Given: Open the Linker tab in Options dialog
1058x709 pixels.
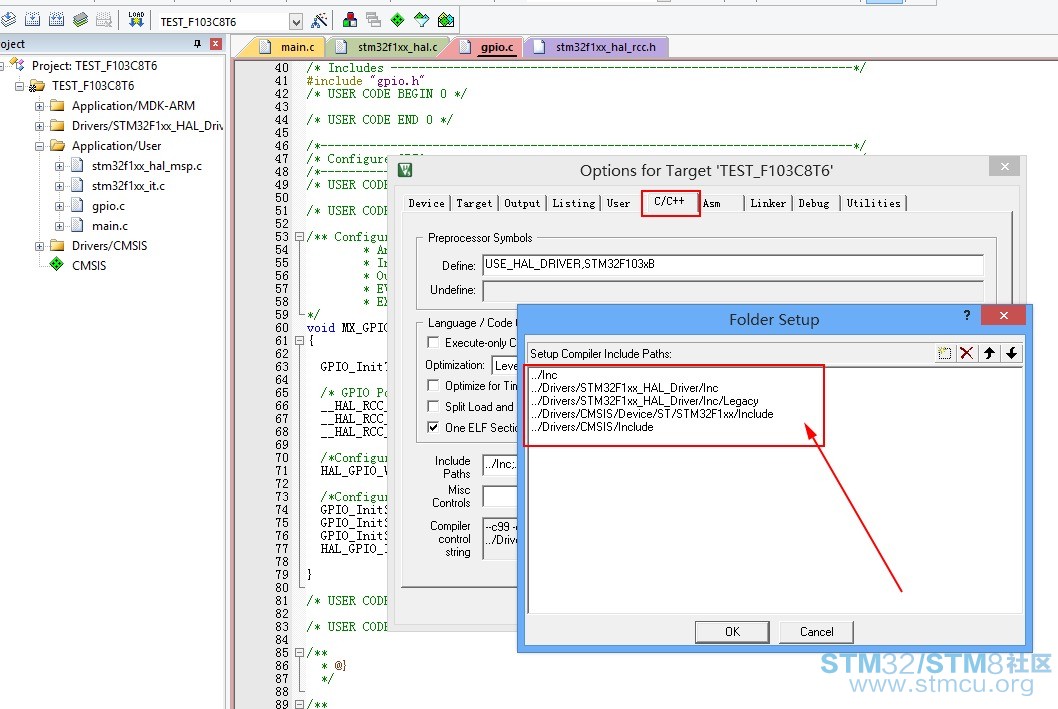Looking at the screenshot, I should pos(768,203).
